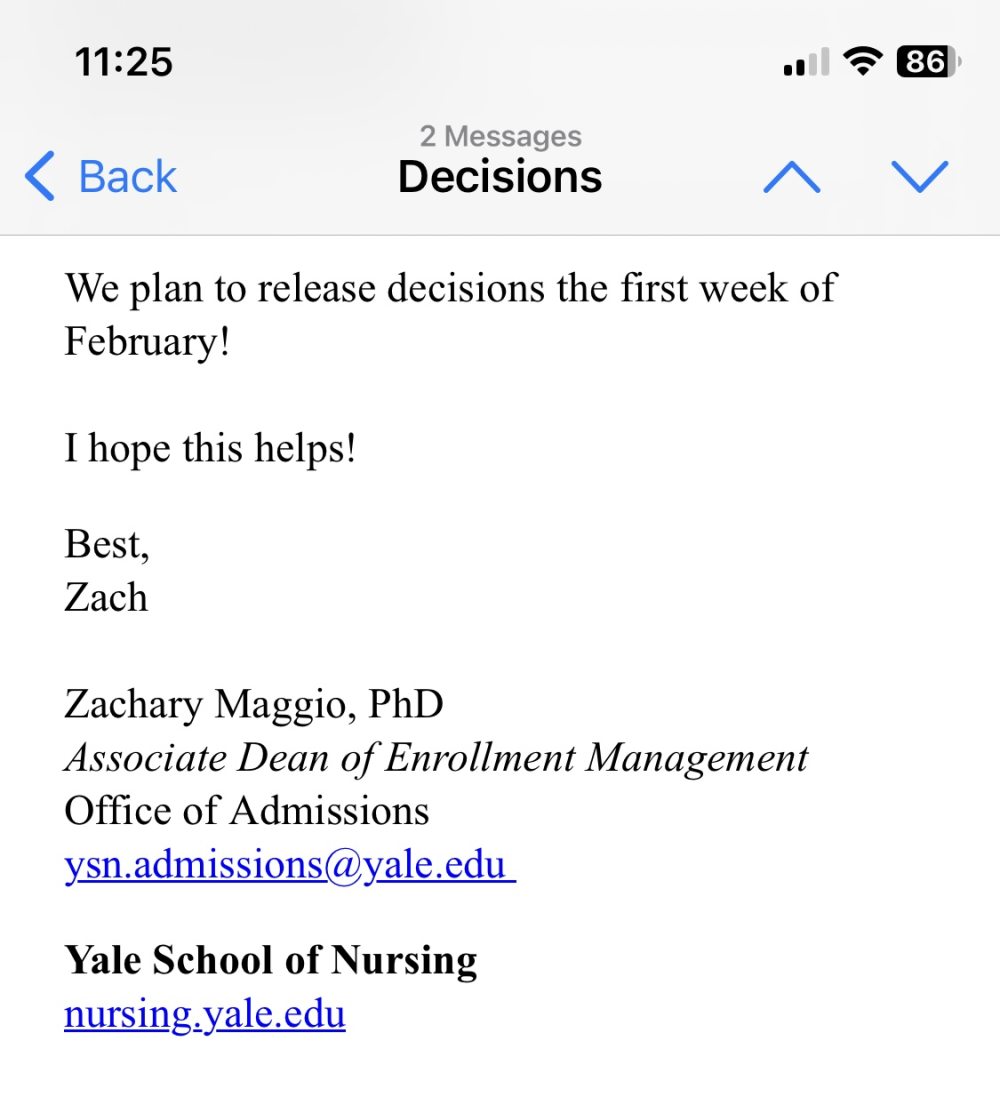This screenshot has height=1097, width=1000.
Task: Open ysn.admissions@yale.edu email link
Action: (290, 865)
